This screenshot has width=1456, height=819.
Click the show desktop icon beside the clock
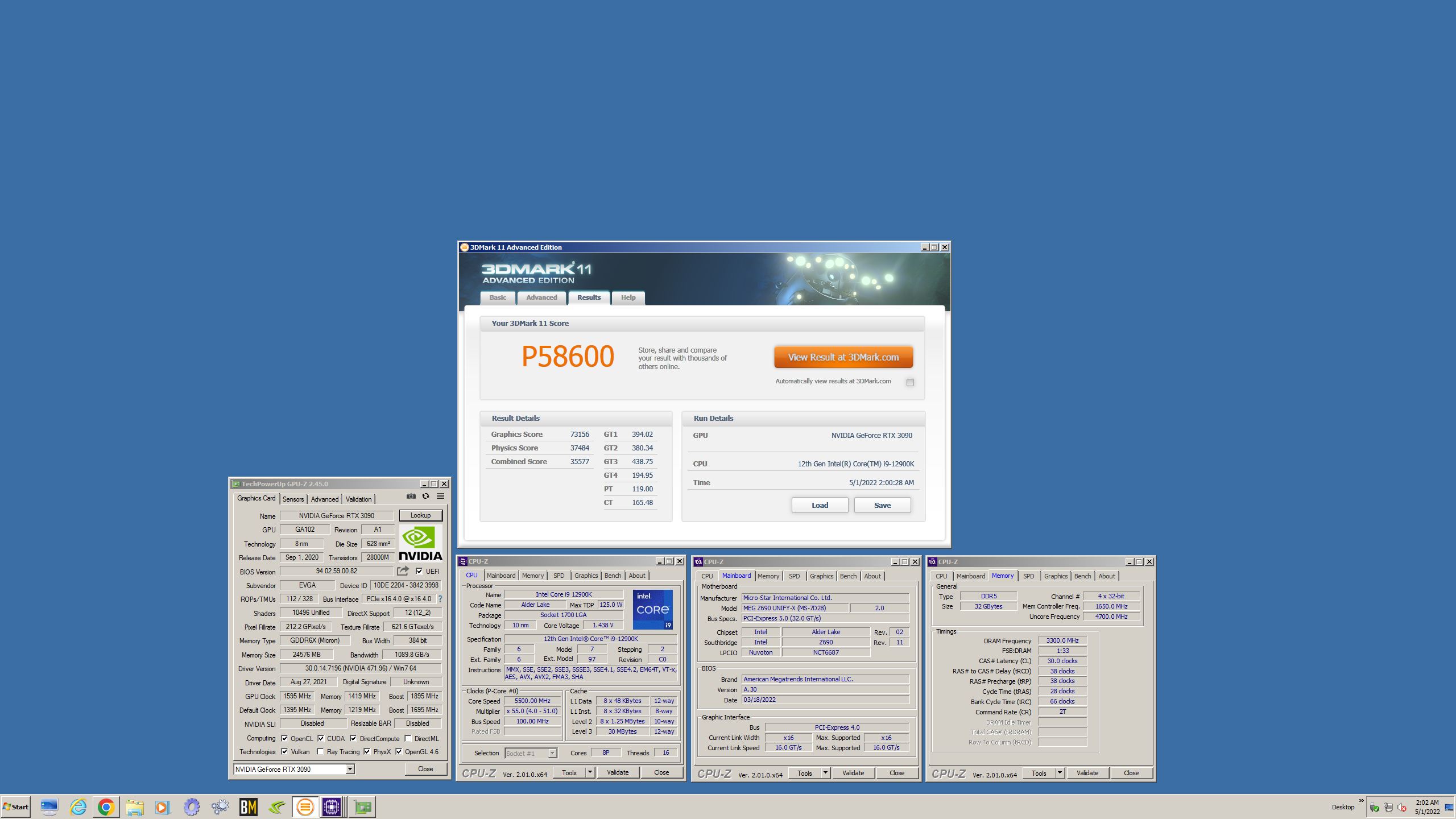pyautogui.click(x=1449, y=807)
